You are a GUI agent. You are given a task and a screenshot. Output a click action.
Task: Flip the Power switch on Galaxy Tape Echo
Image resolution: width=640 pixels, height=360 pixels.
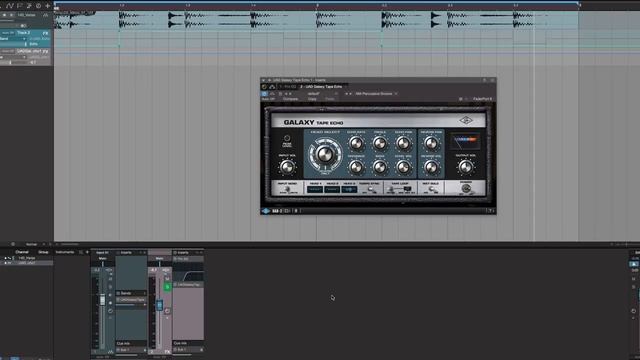[466, 189]
